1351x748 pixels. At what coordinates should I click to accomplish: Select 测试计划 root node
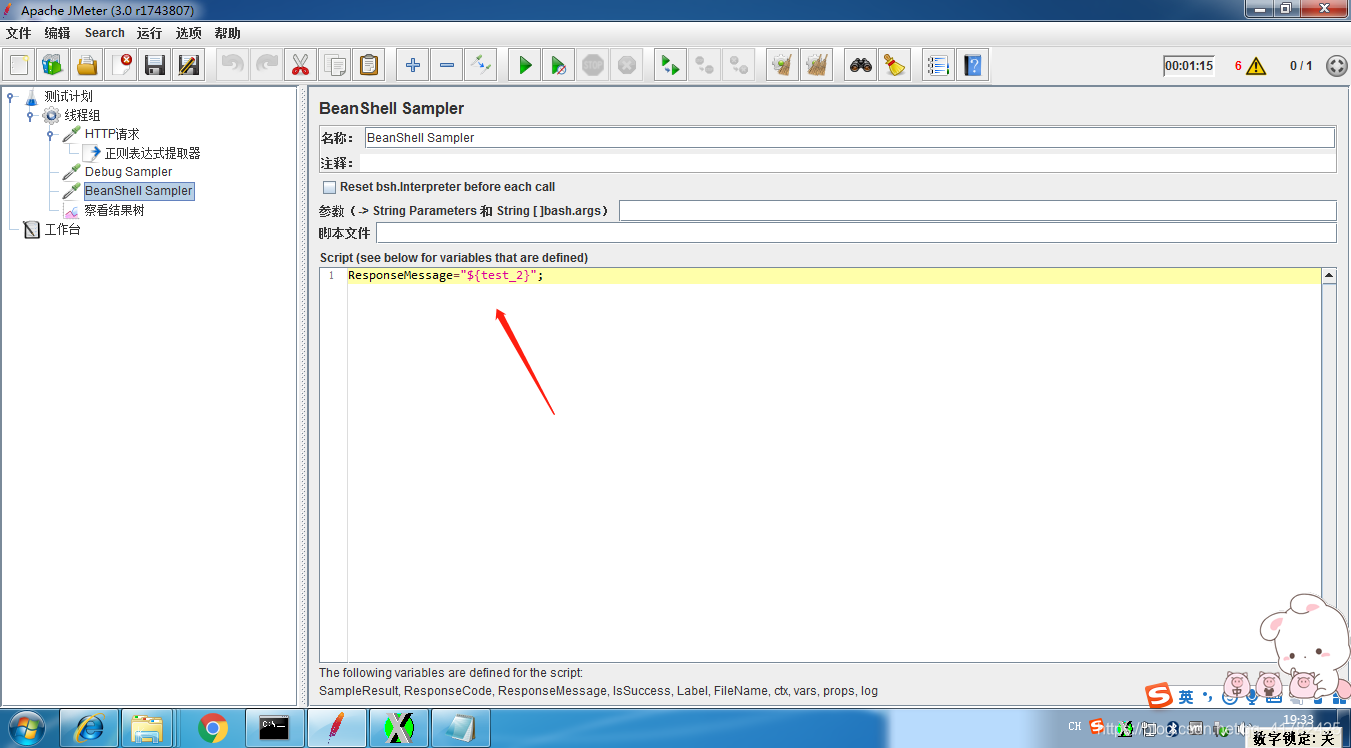coord(68,97)
